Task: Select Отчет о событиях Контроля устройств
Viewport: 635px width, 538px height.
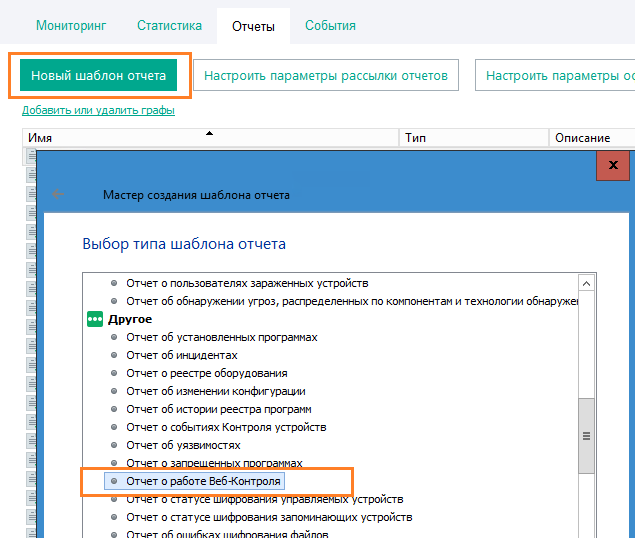Action: pos(224,427)
